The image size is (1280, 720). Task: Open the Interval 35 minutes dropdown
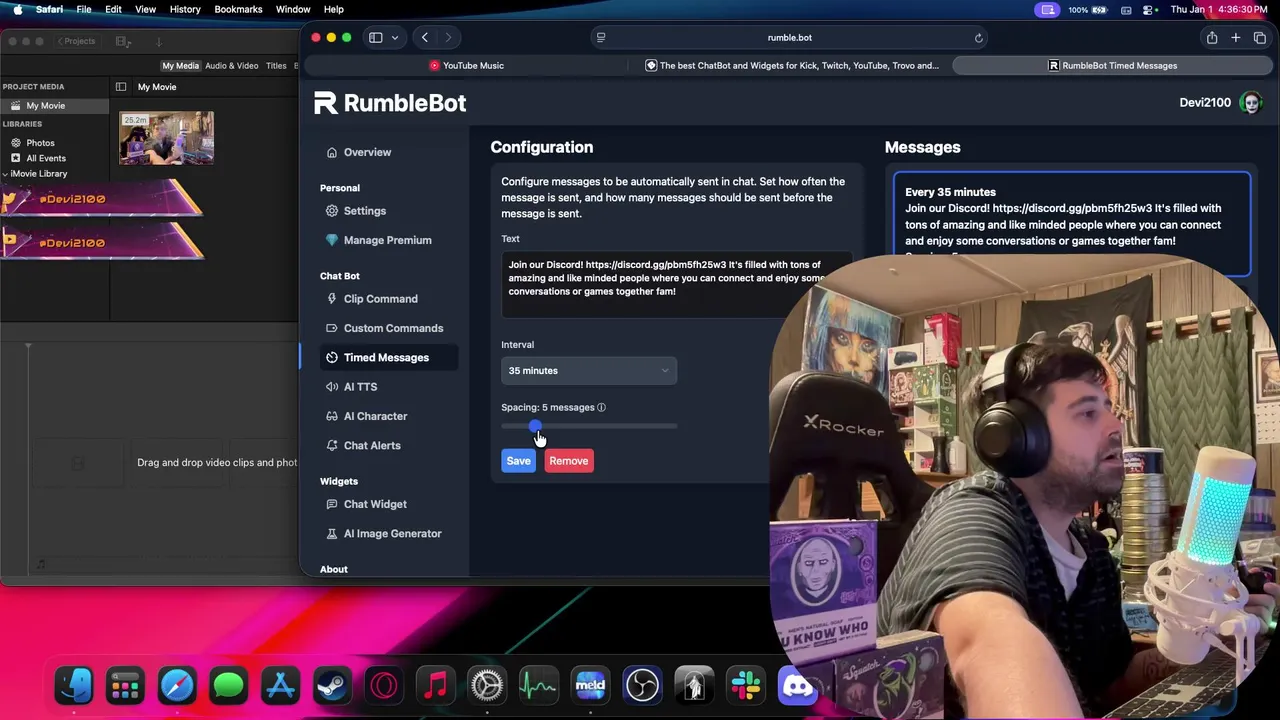coord(589,371)
